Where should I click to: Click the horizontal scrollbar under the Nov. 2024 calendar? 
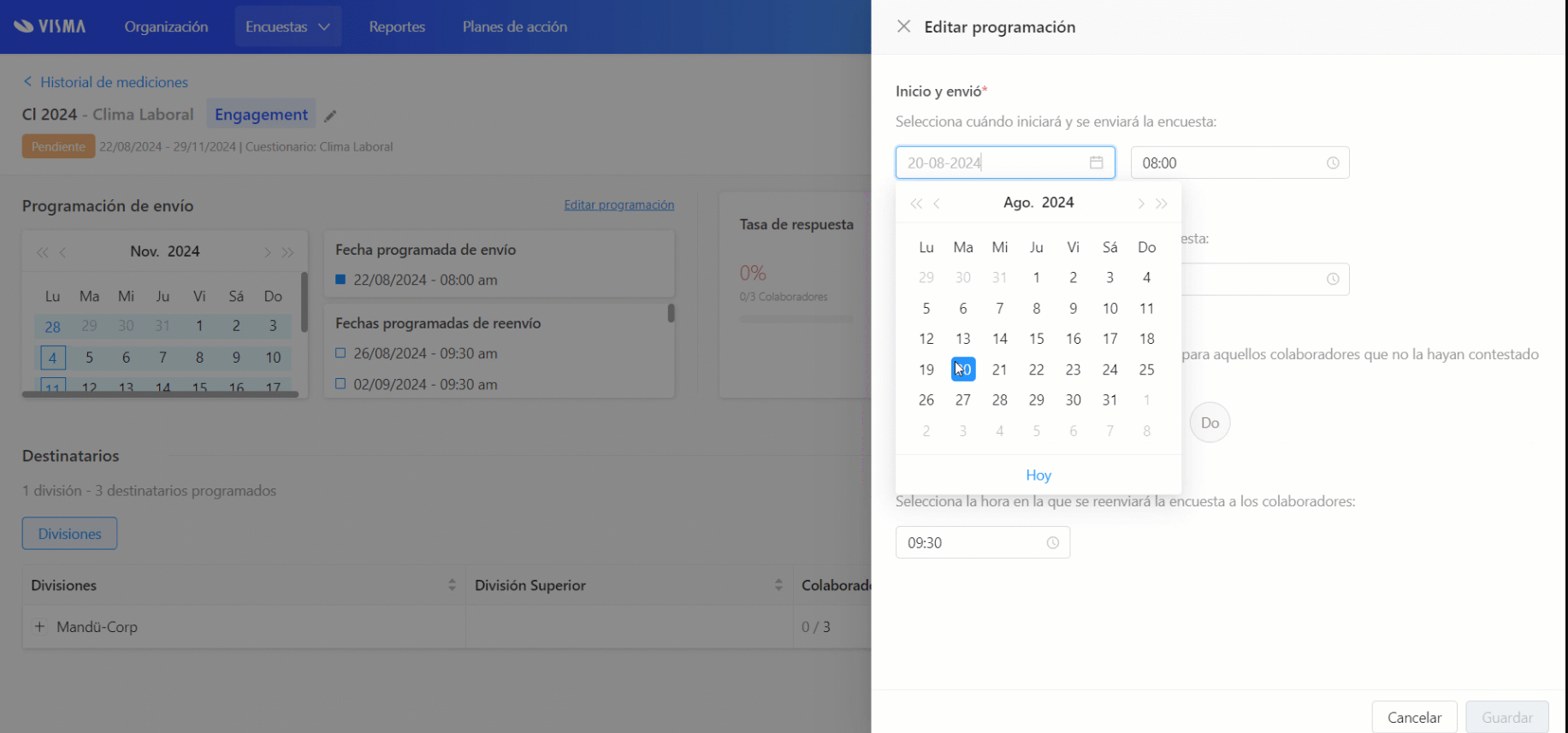pyautogui.click(x=160, y=394)
